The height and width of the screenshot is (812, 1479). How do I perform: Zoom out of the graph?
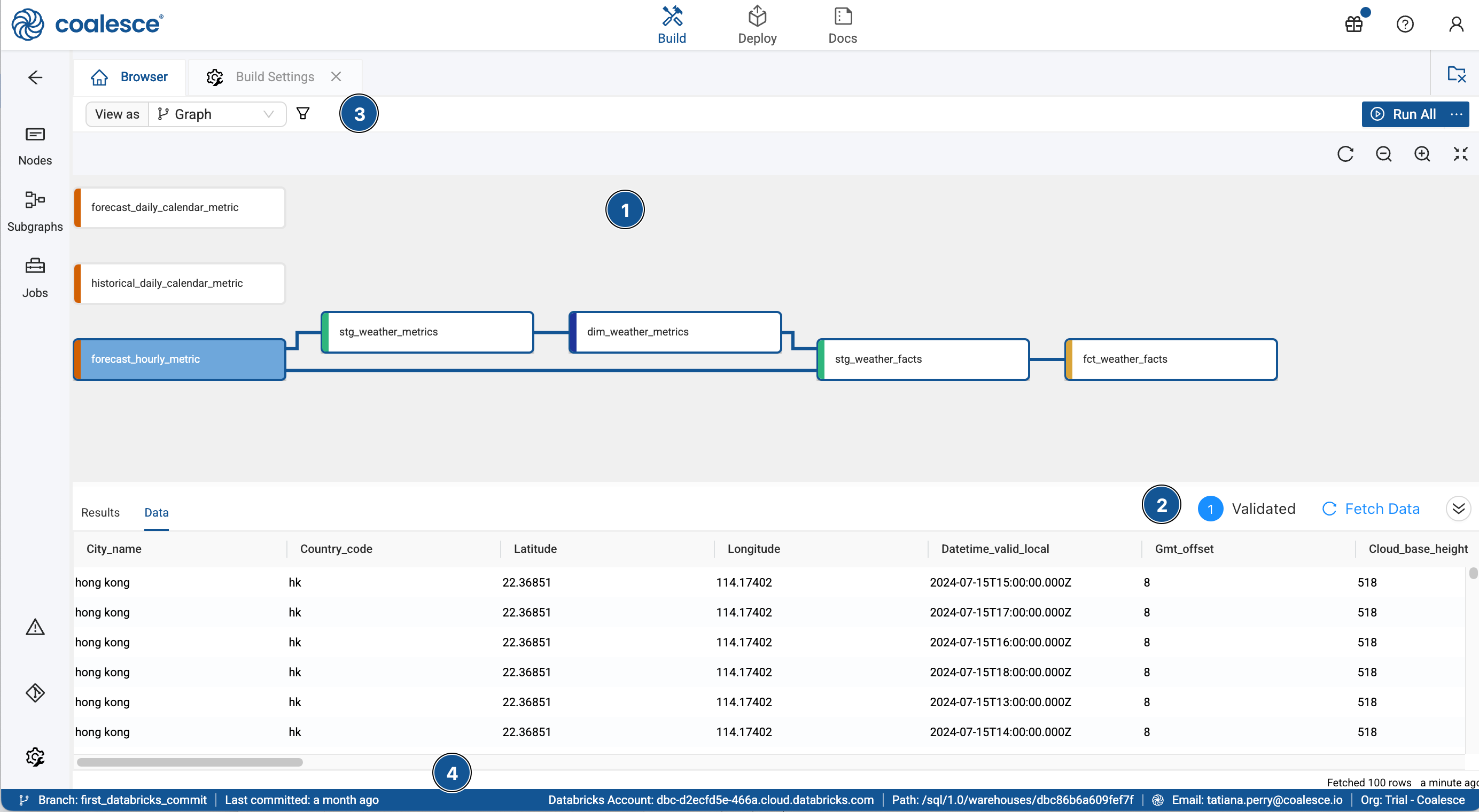tap(1384, 154)
